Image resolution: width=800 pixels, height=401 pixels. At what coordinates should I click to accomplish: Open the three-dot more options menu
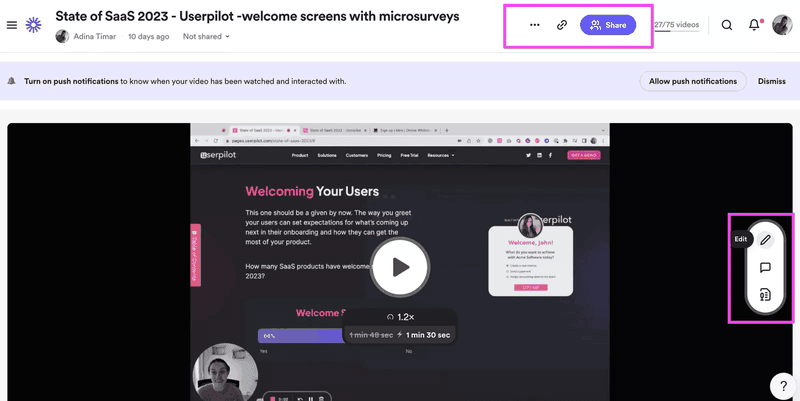534,25
